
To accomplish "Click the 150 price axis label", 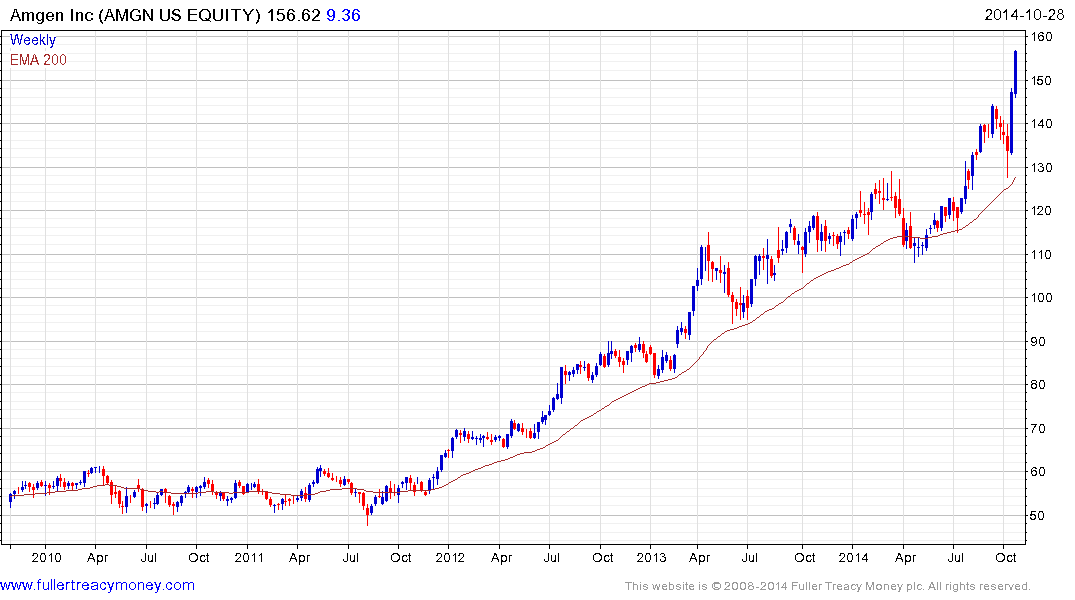I will pos(1042,81).
